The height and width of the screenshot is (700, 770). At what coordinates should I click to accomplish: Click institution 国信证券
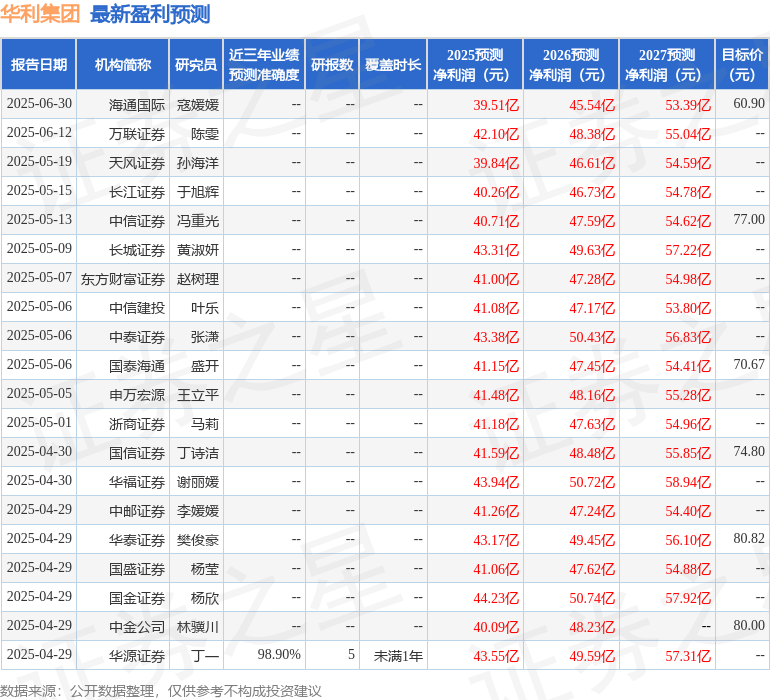pyautogui.click(x=137, y=453)
